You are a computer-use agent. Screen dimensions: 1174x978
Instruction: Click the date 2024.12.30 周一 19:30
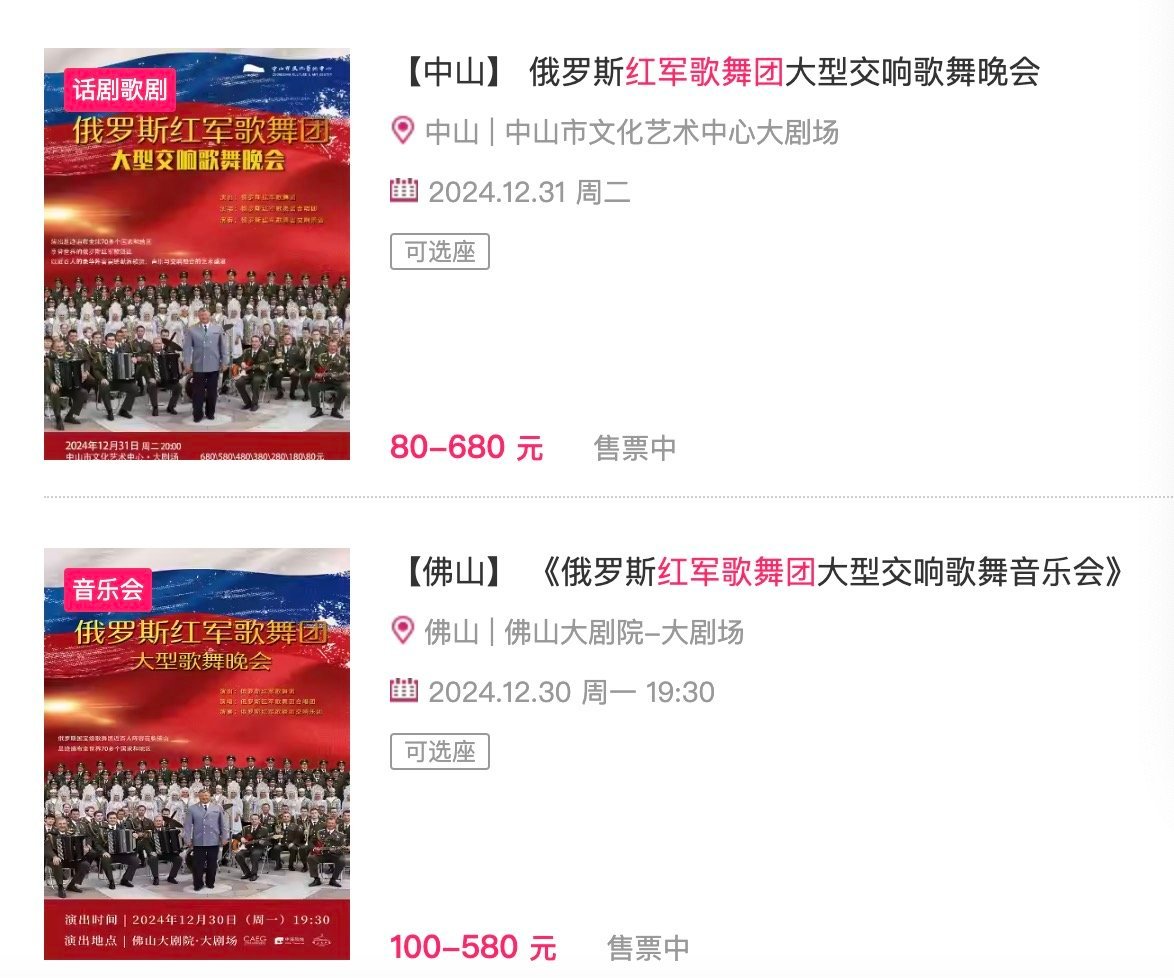pos(571,692)
